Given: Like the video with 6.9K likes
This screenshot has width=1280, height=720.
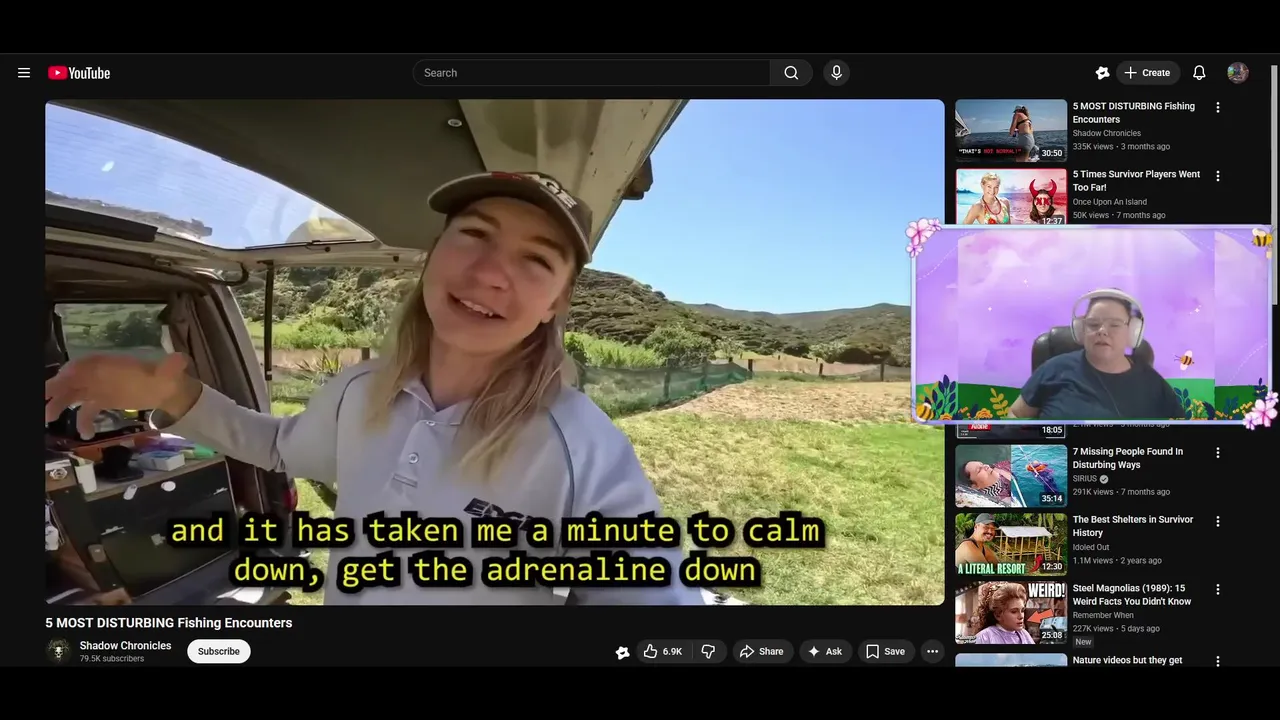Looking at the screenshot, I should [662, 651].
